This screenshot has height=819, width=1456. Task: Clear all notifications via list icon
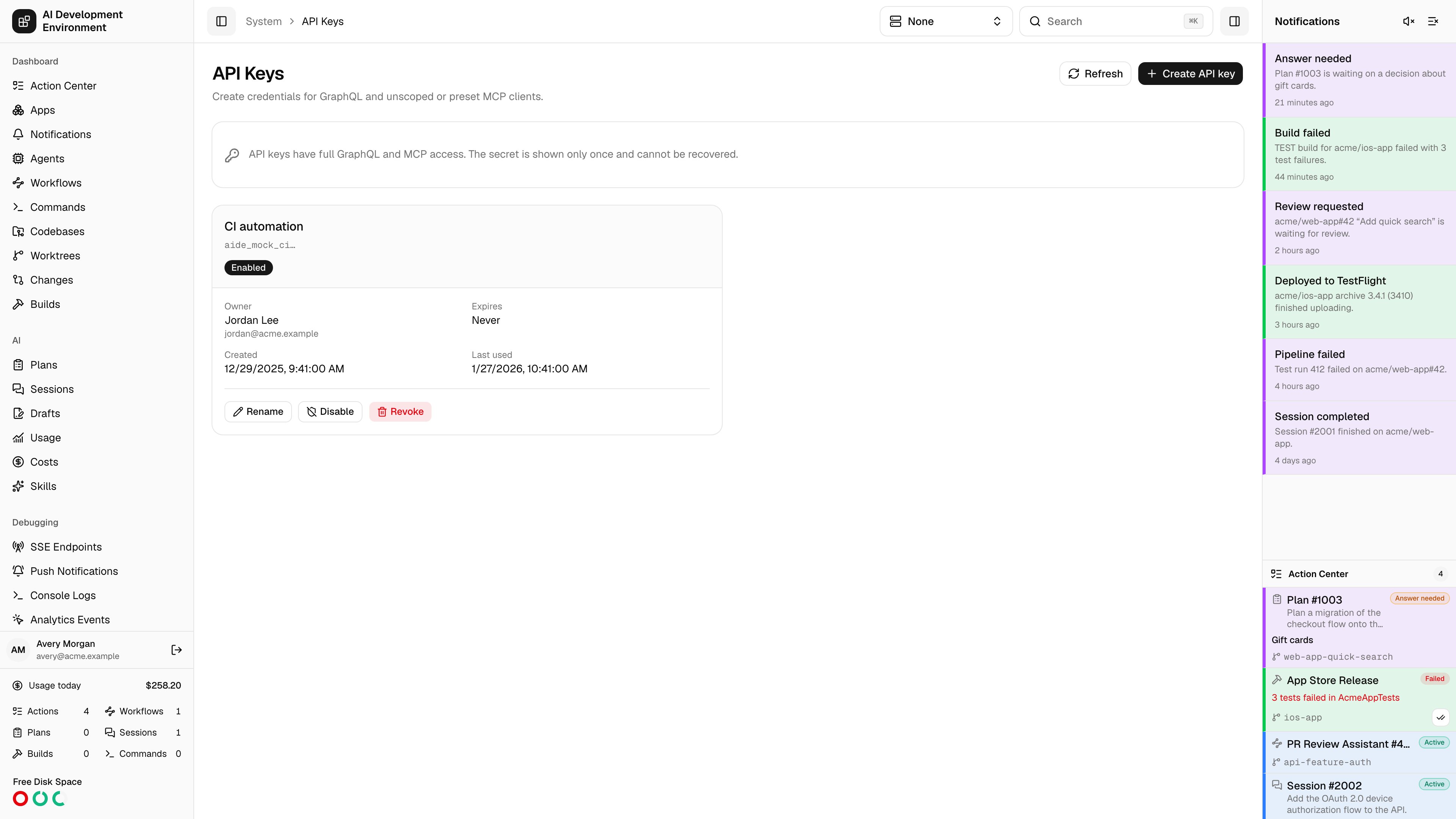(1433, 21)
